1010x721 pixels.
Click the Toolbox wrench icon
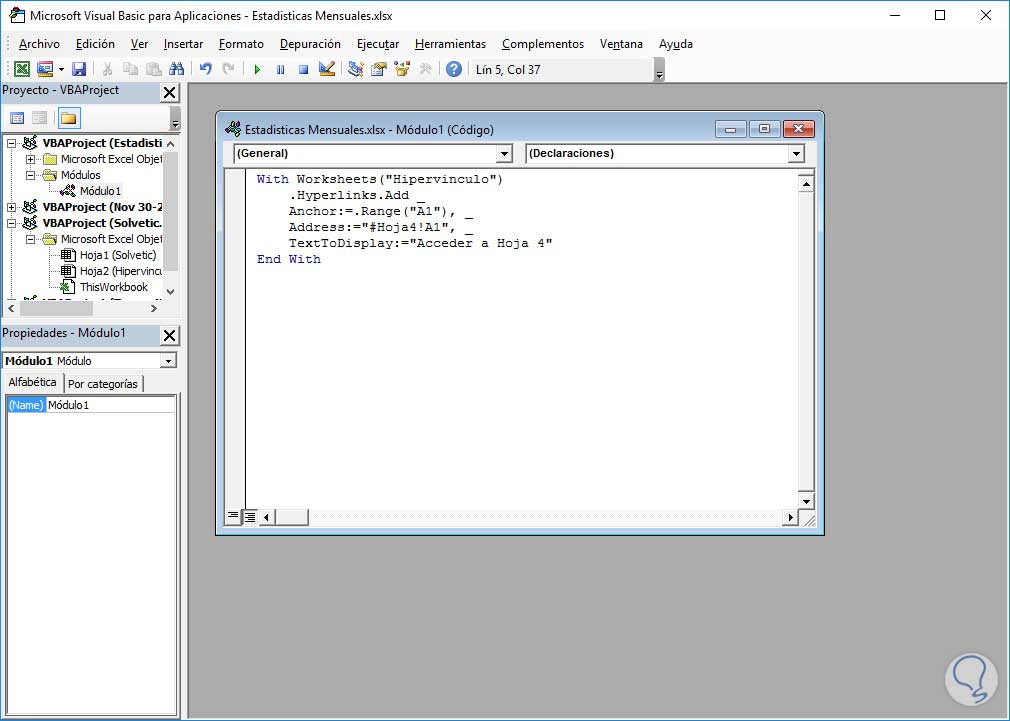pyautogui.click(x=425, y=69)
